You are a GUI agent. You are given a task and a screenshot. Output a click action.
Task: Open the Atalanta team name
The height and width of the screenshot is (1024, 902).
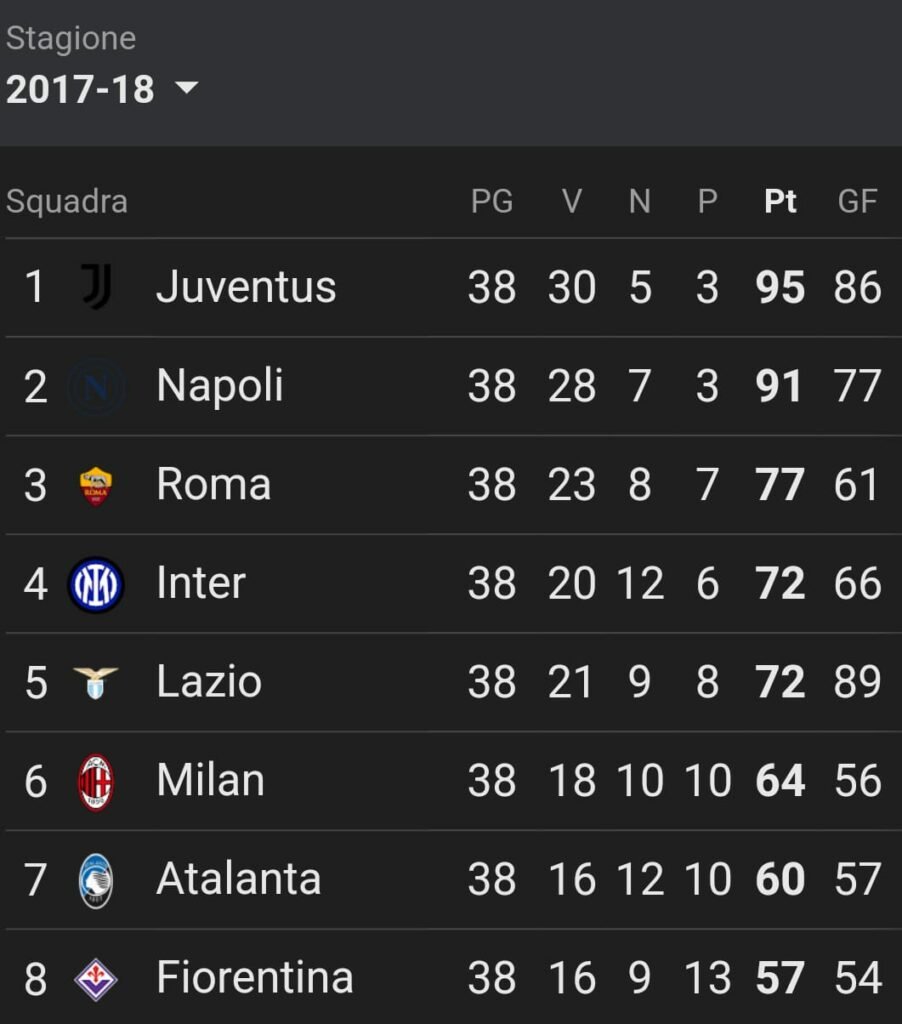(239, 878)
